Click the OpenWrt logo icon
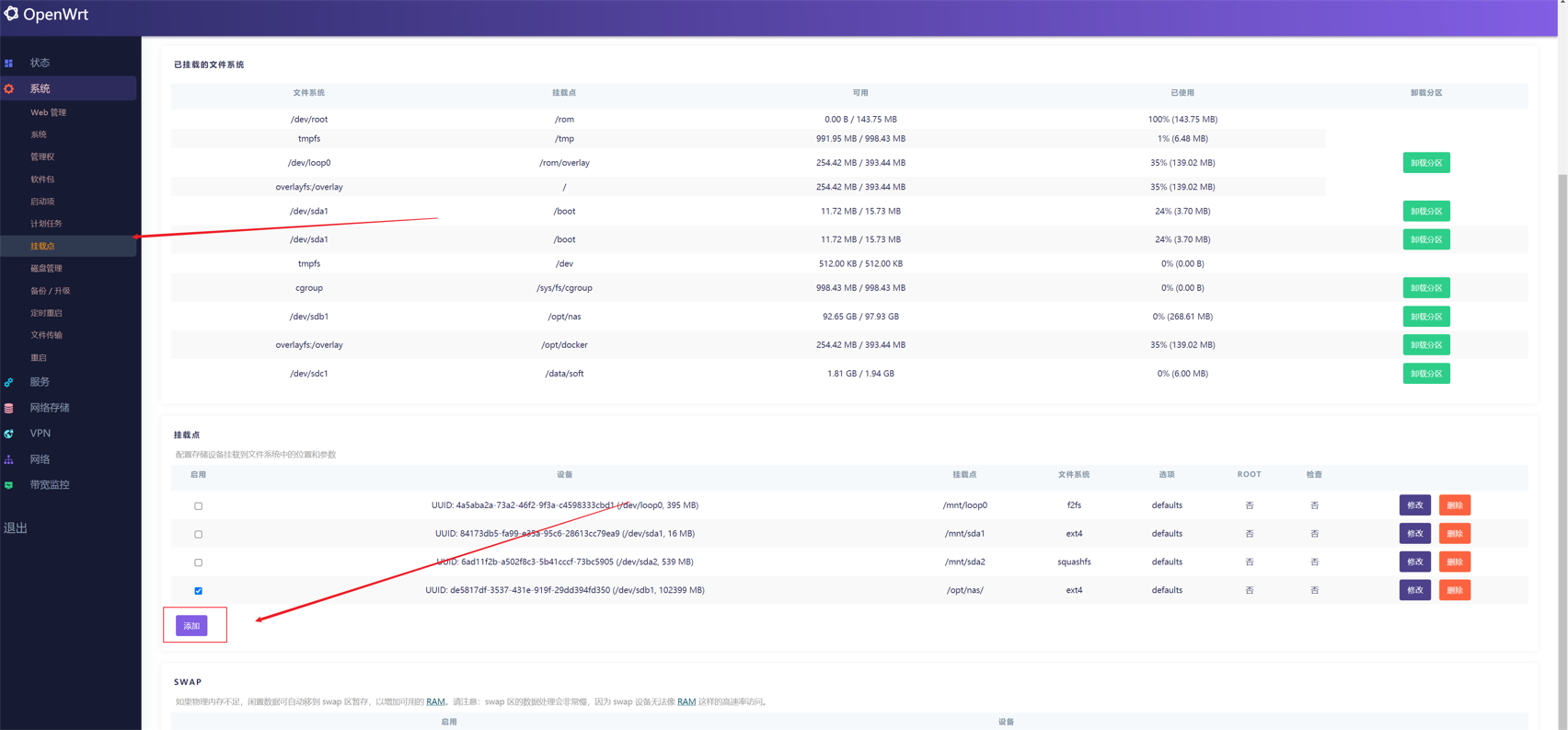1568x730 pixels. [11, 14]
